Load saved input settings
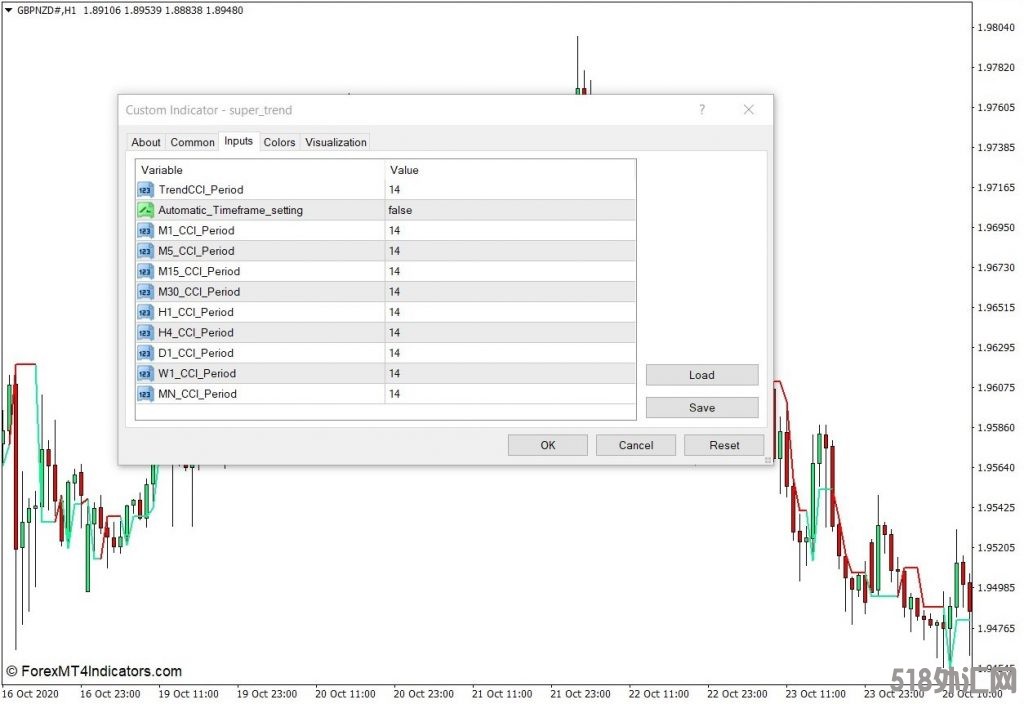Screen dimensions: 1024x704 click(x=702, y=375)
